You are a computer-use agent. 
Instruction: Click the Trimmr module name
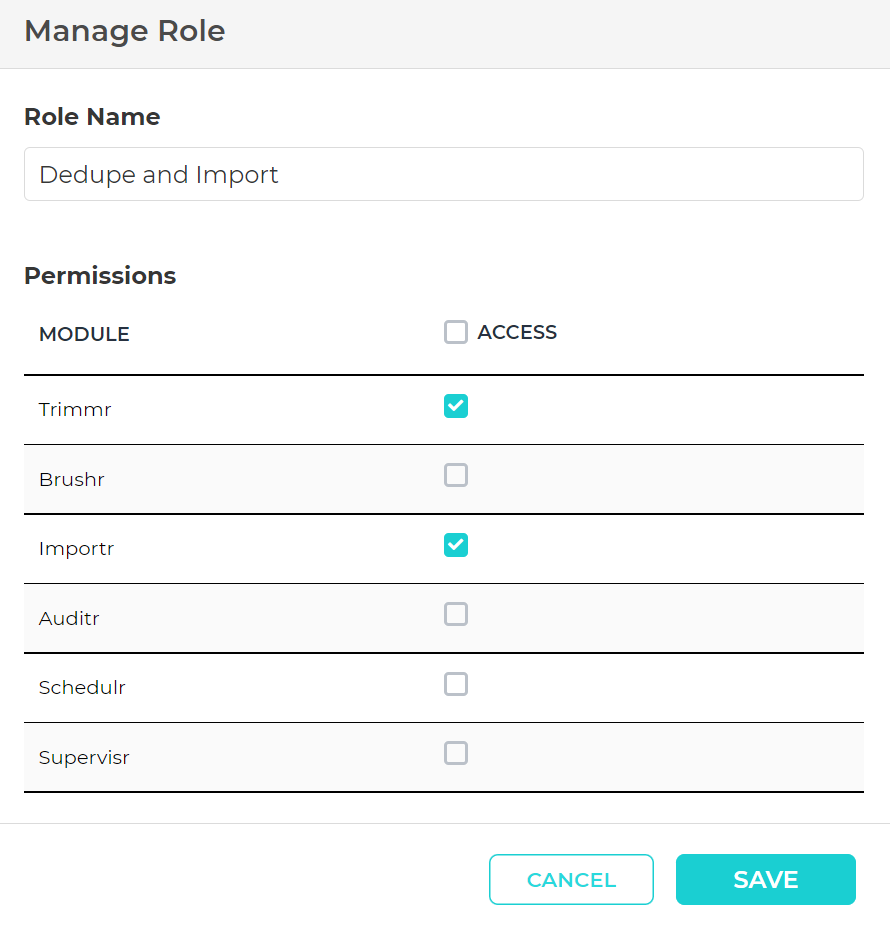(x=75, y=410)
